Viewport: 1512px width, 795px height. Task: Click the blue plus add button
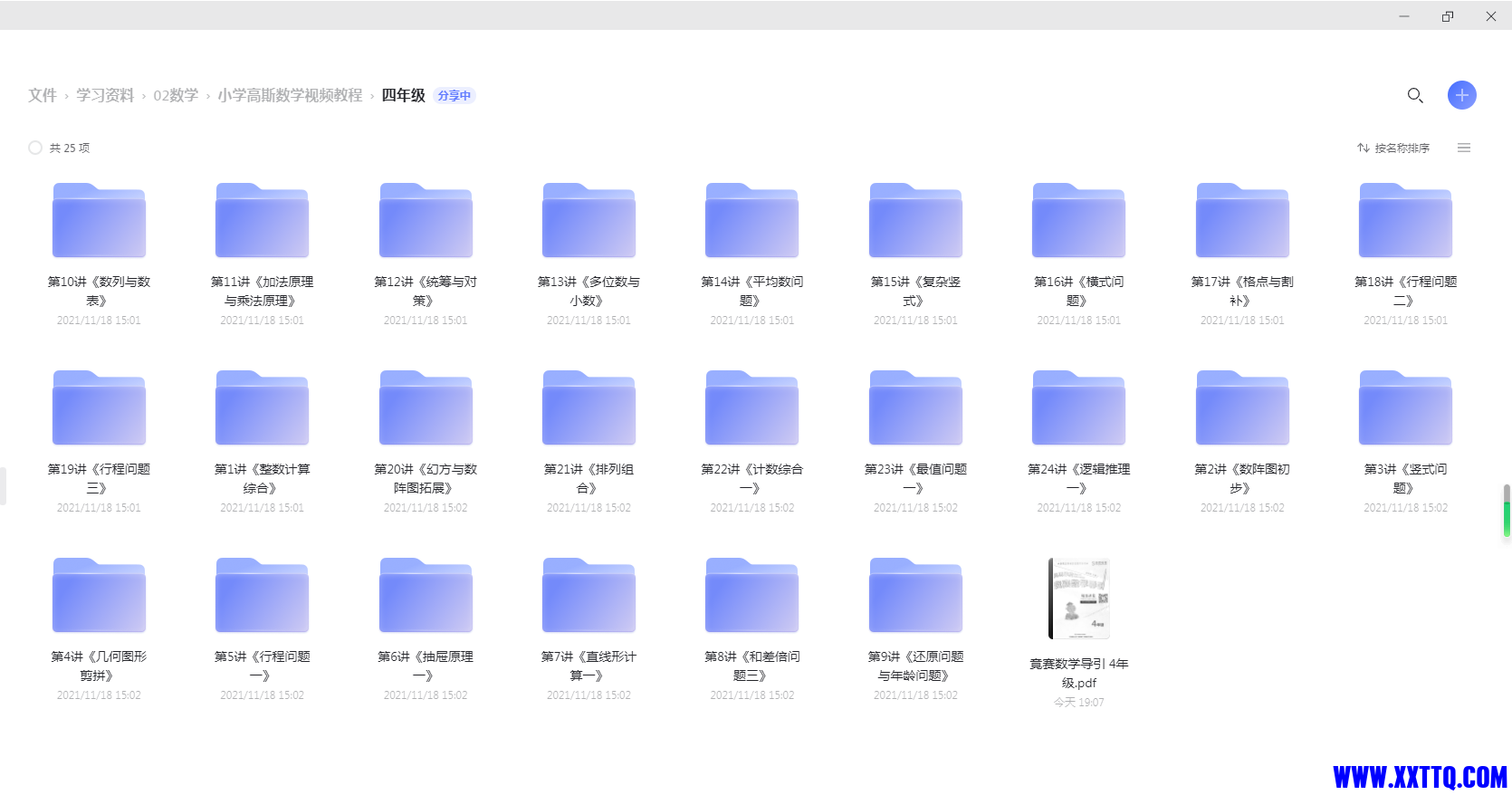tap(1462, 95)
